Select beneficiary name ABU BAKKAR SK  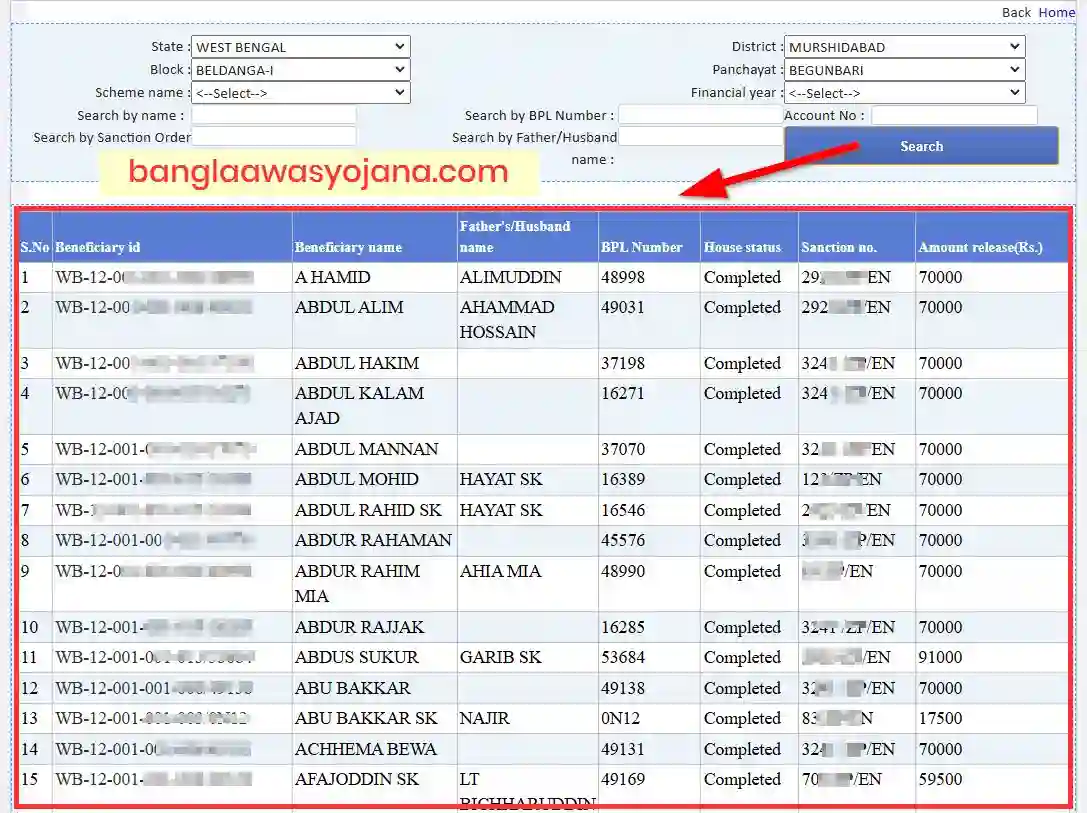coord(366,718)
